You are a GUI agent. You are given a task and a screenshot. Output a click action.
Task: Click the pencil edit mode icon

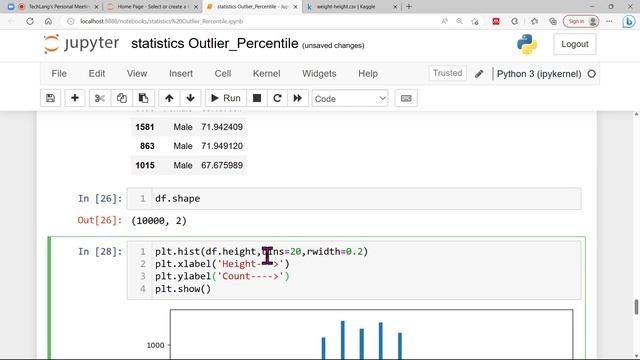pos(479,74)
